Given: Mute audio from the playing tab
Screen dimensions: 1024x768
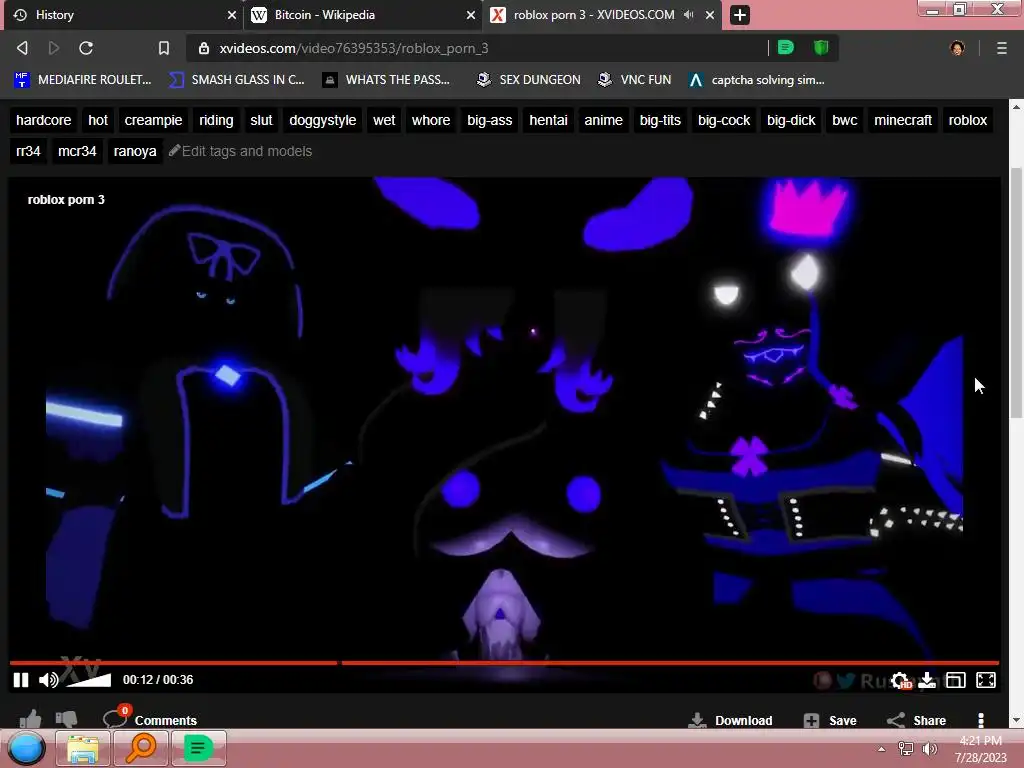Looking at the screenshot, I should 688,14.
